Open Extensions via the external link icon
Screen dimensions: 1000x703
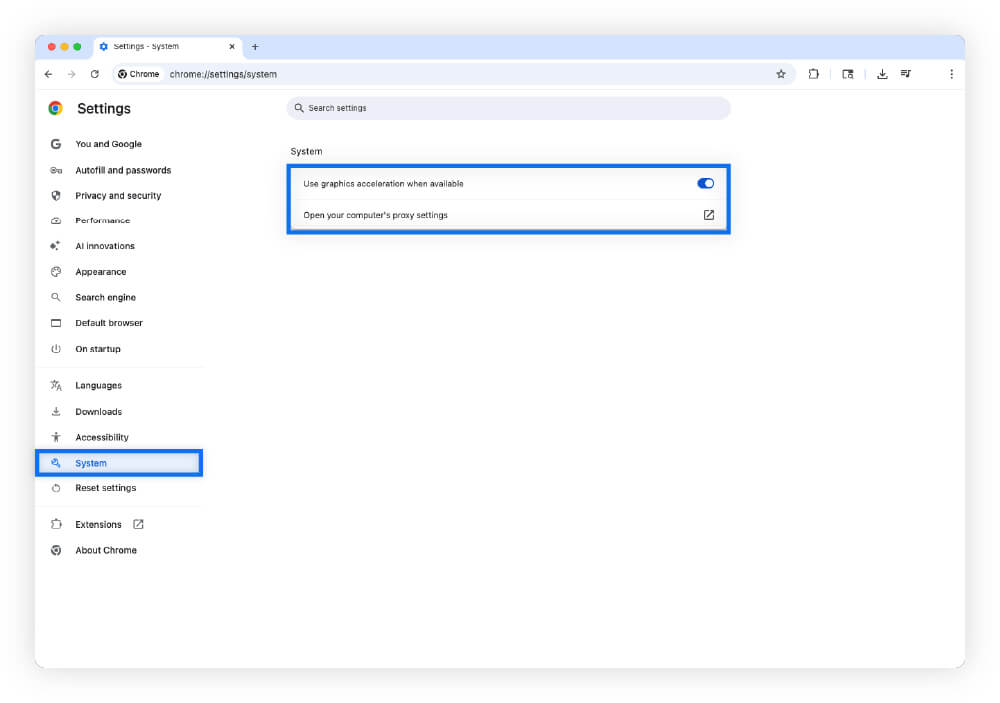point(136,523)
